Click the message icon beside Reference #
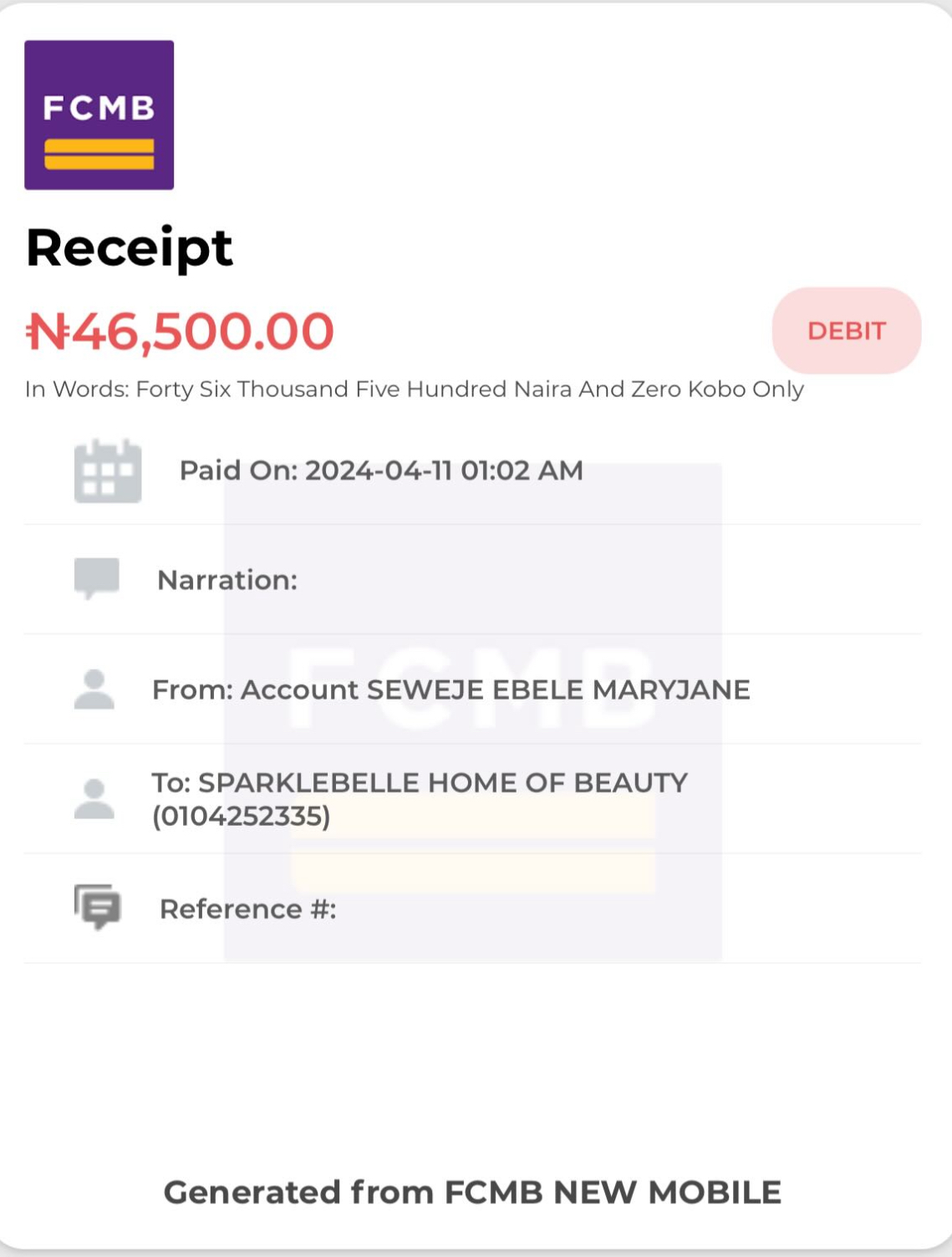 tap(98, 907)
